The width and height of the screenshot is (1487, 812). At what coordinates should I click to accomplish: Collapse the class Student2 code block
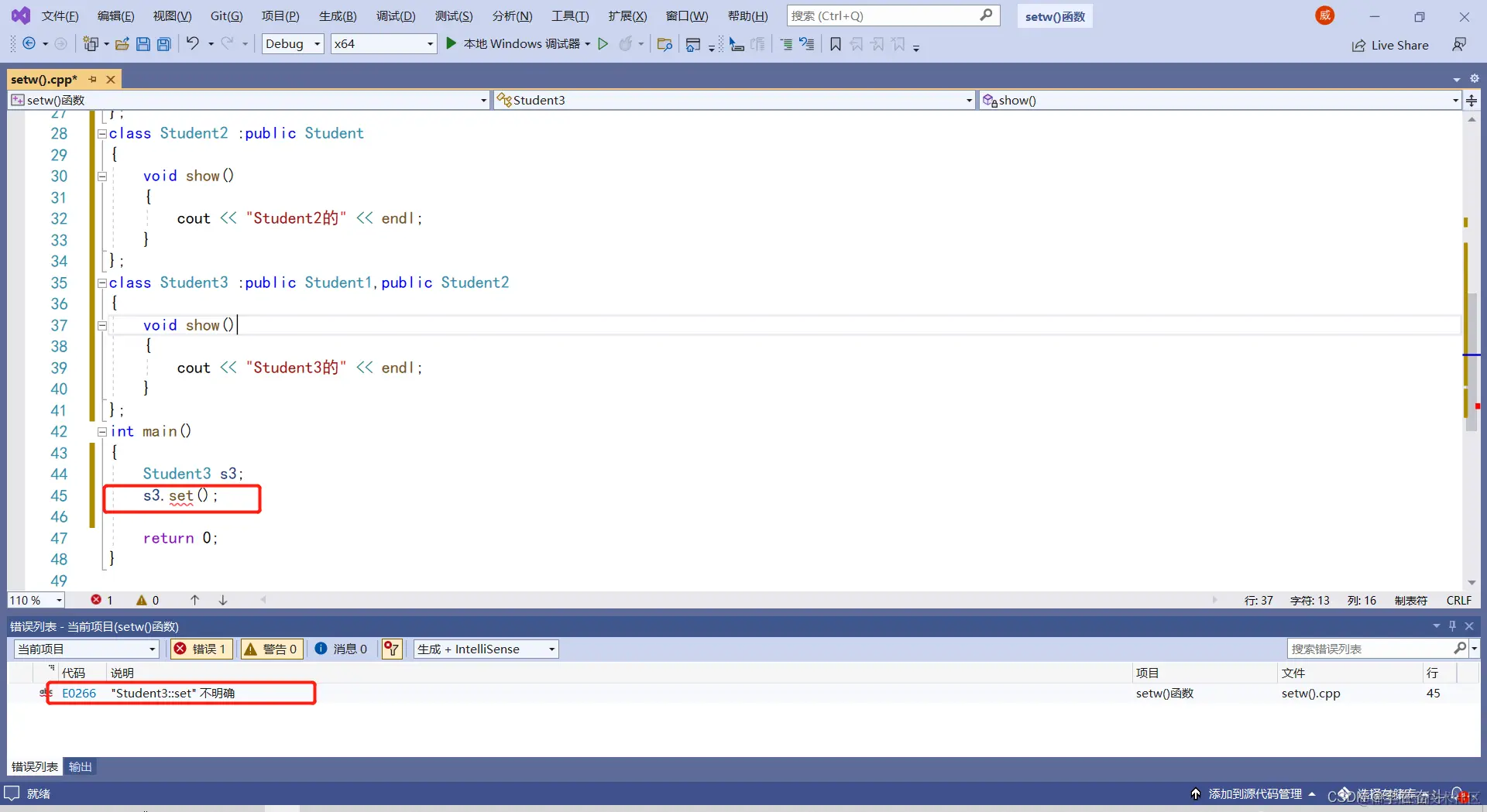101,133
